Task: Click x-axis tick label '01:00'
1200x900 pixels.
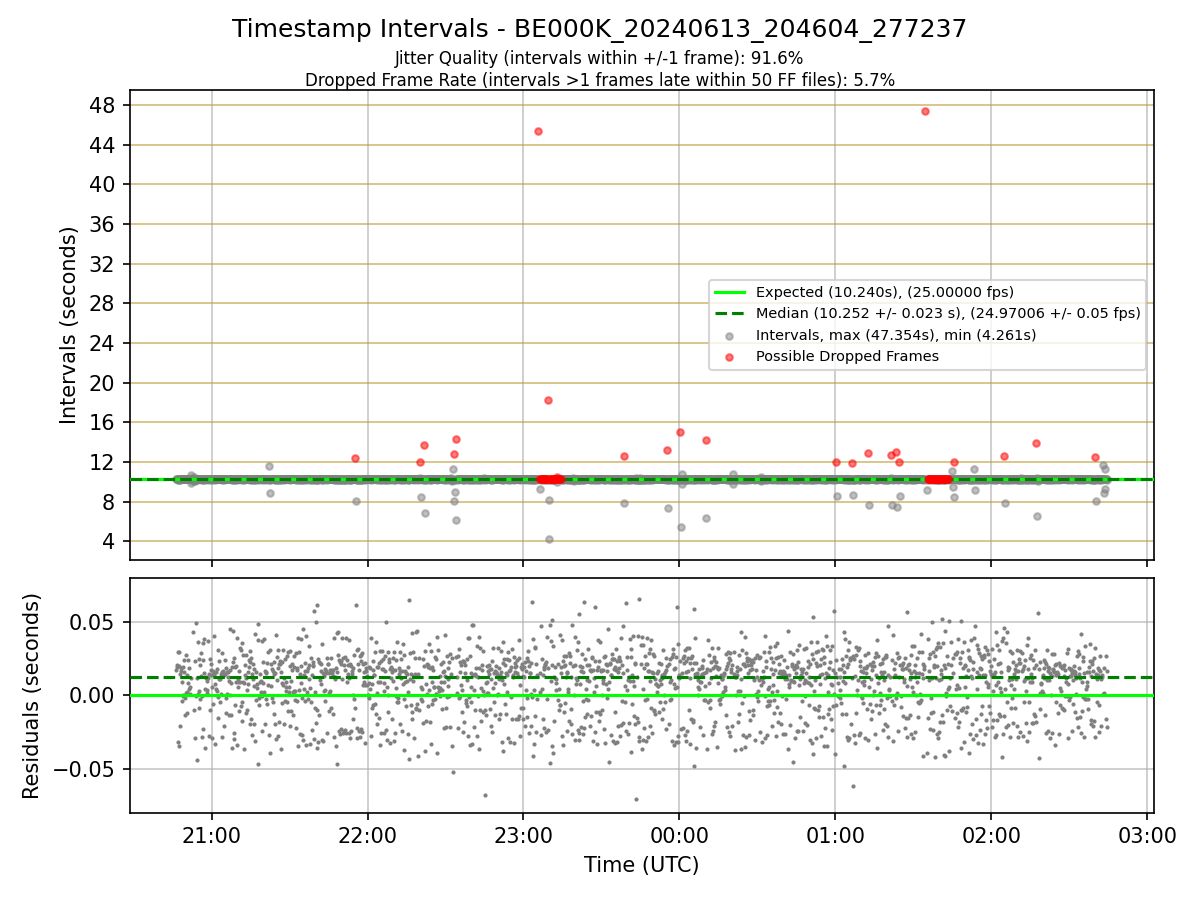Action: point(835,834)
